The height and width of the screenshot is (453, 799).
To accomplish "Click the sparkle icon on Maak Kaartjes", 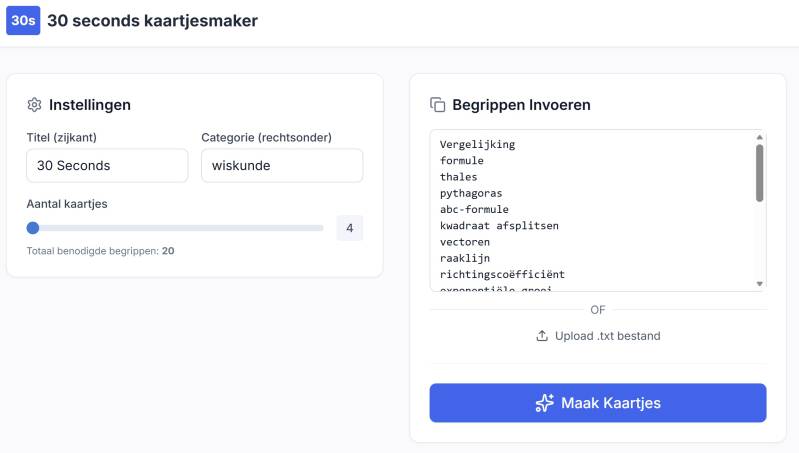I will [544, 403].
